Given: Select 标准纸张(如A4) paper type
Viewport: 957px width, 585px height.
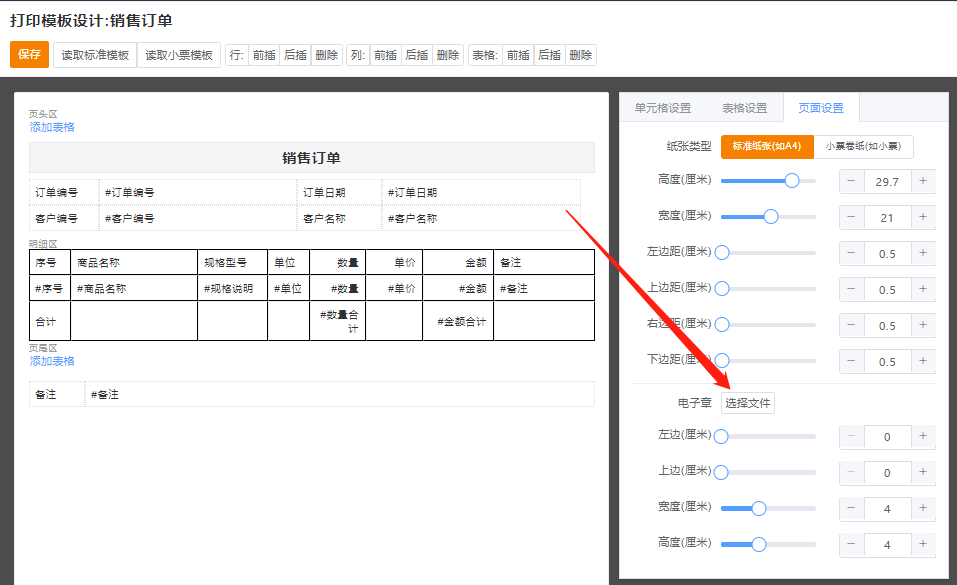Looking at the screenshot, I should click(767, 146).
